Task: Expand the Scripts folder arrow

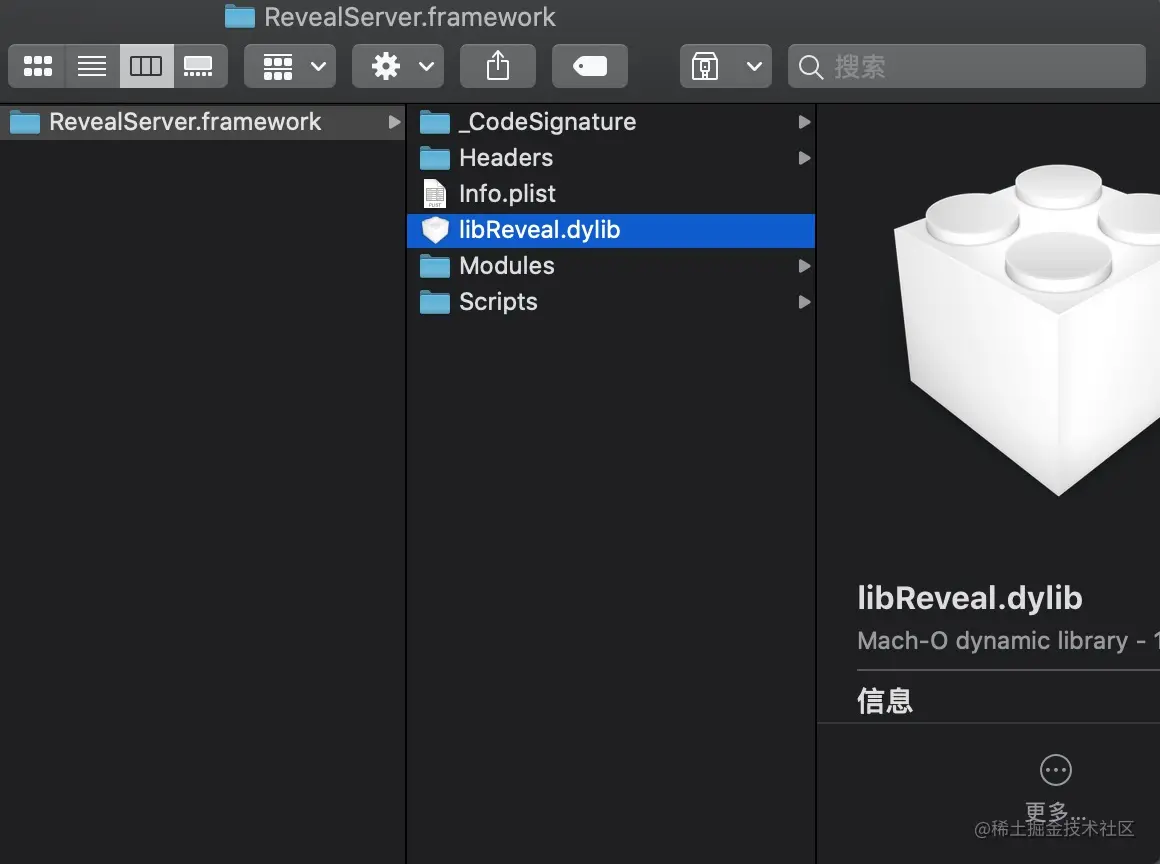Action: coord(804,302)
